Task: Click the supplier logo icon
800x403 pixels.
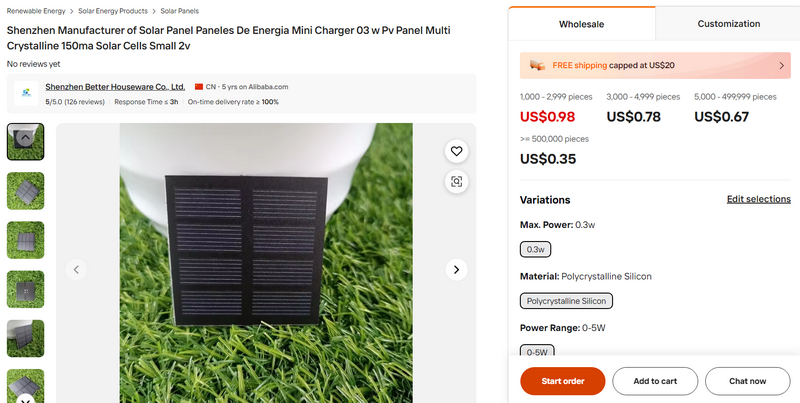Action: (25, 94)
